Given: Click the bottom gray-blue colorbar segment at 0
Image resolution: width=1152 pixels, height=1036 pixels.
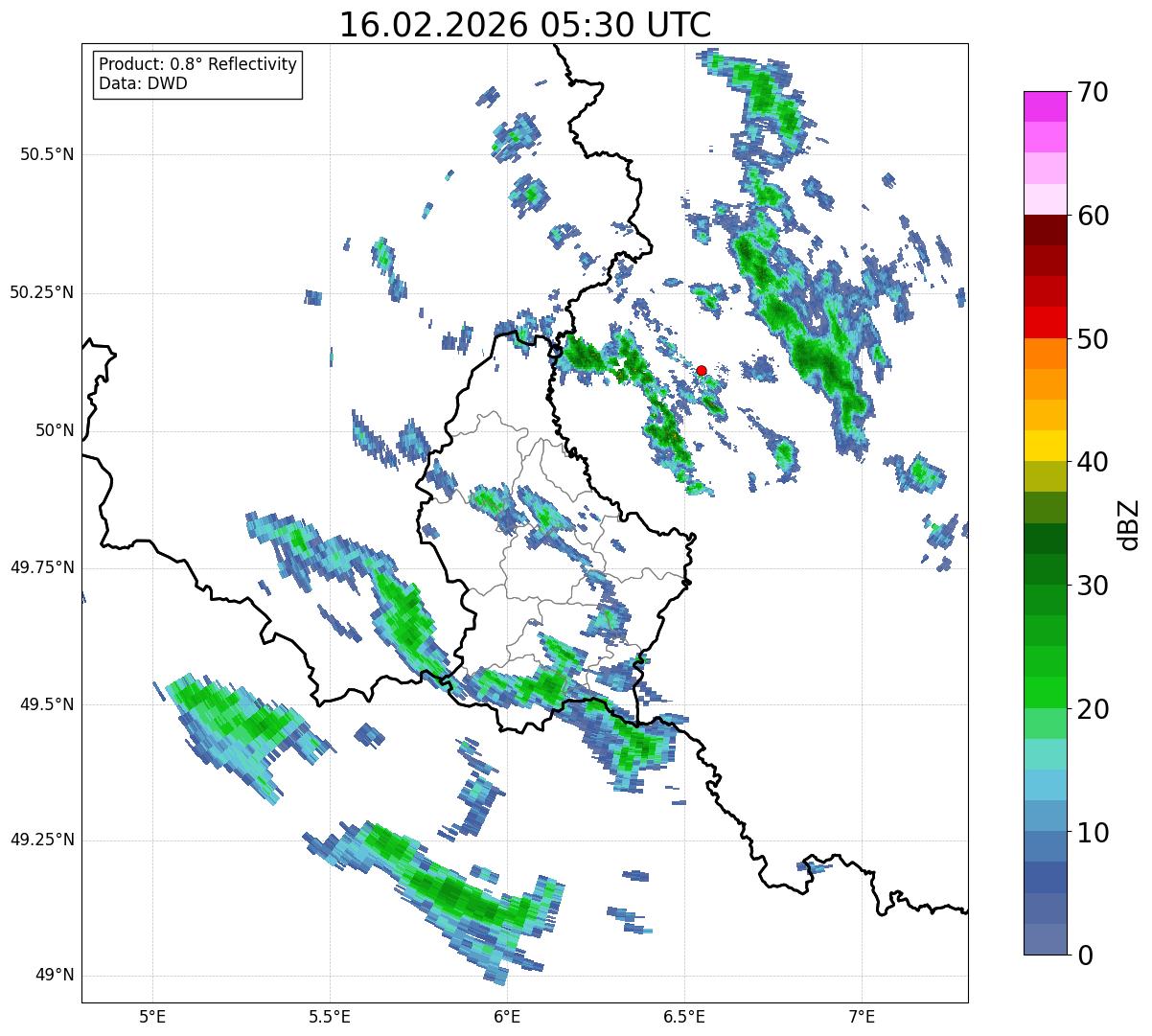Looking at the screenshot, I should coord(1045,939).
